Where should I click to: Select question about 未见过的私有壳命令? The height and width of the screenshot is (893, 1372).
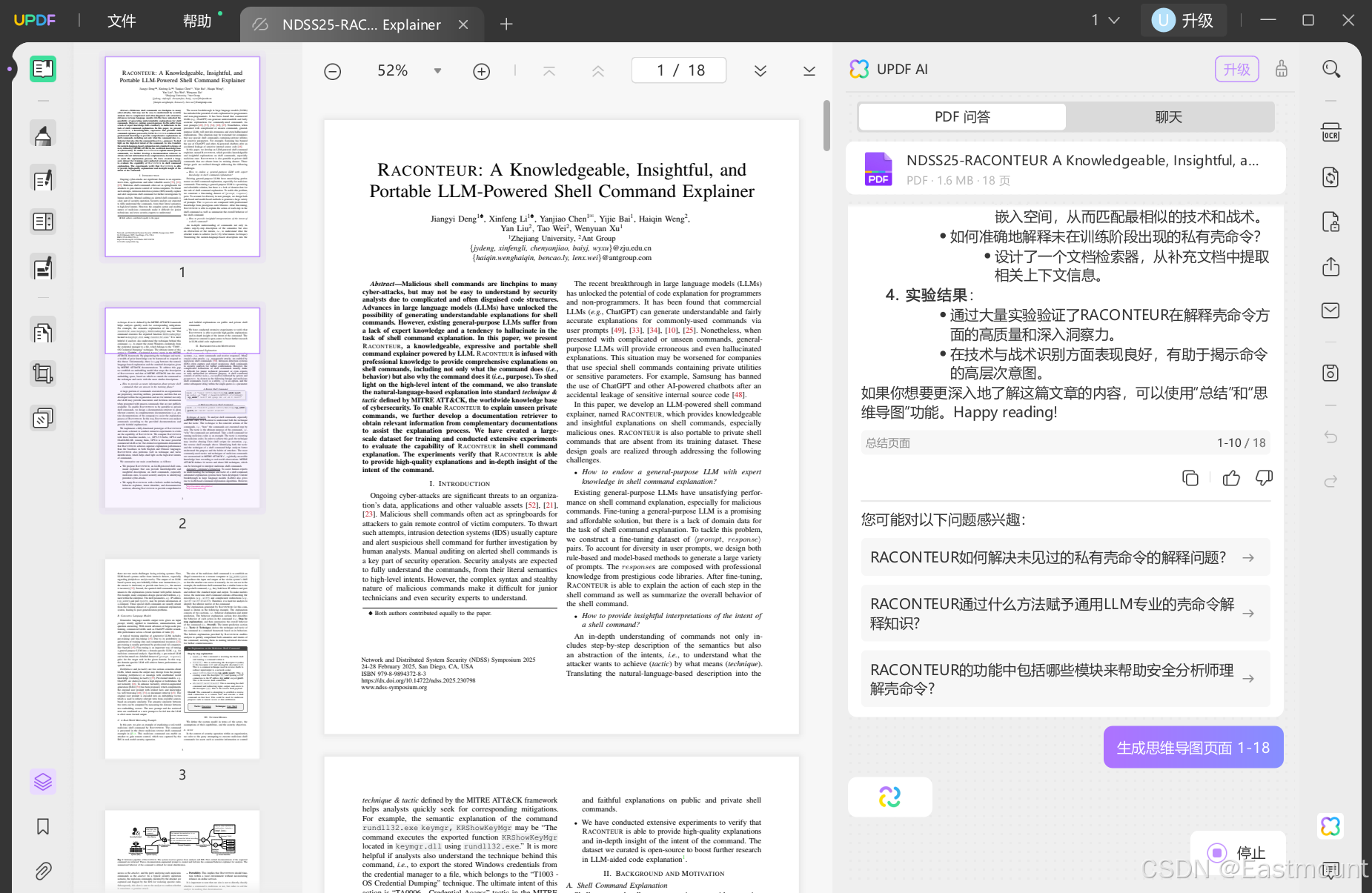[x=1065, y=557]
